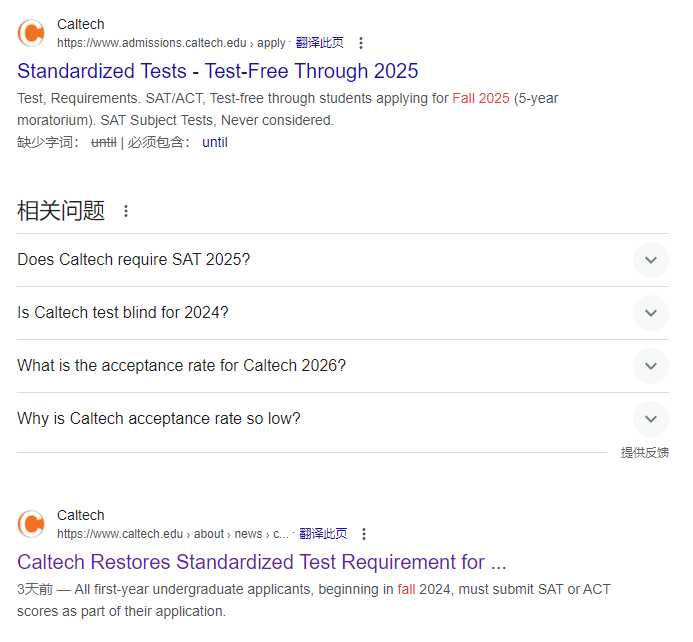The width and height of the screenshot is (693, 642).
Task: Open Standardized Tests - Test-Free Through 2025 link
Action: [217, 71]
